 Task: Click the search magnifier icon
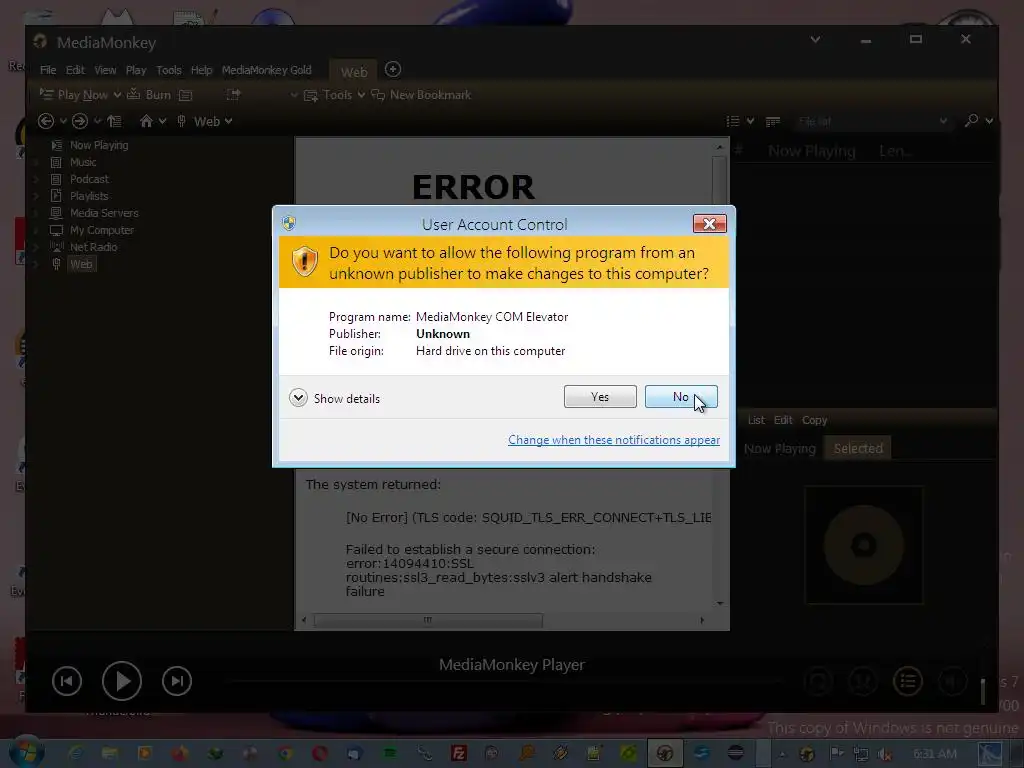[972, 121]
